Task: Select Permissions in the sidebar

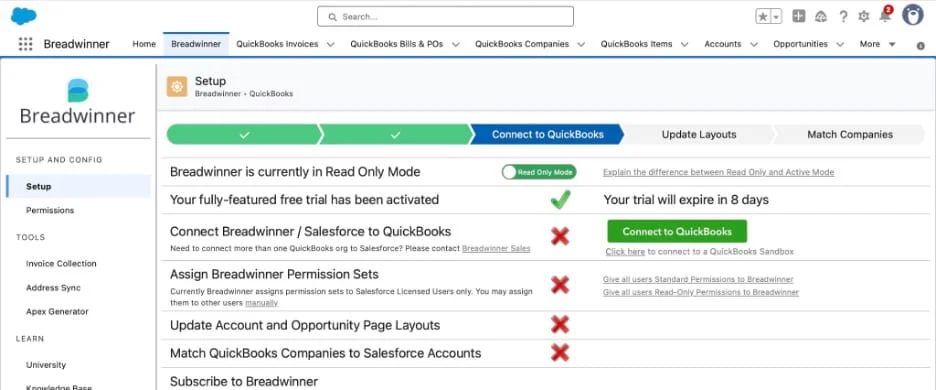Action: coord(50,210)
